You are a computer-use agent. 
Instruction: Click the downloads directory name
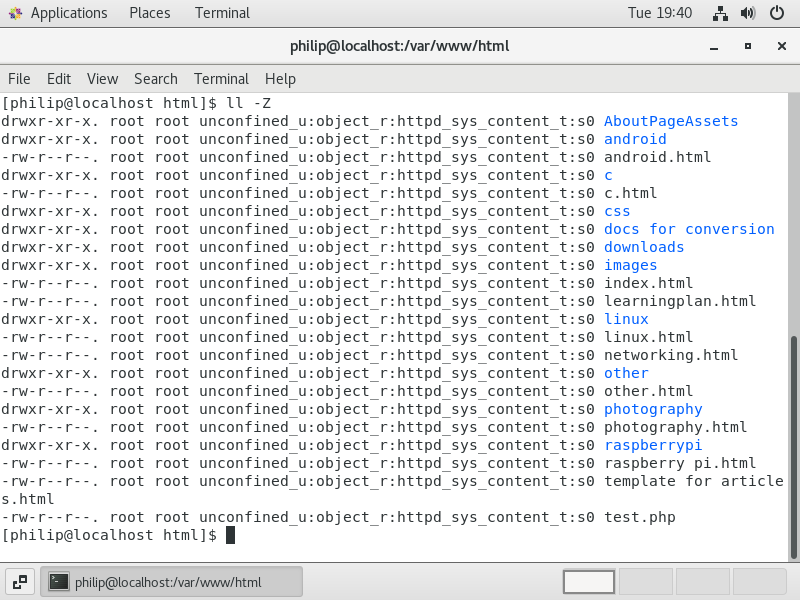tap(644, 247)
